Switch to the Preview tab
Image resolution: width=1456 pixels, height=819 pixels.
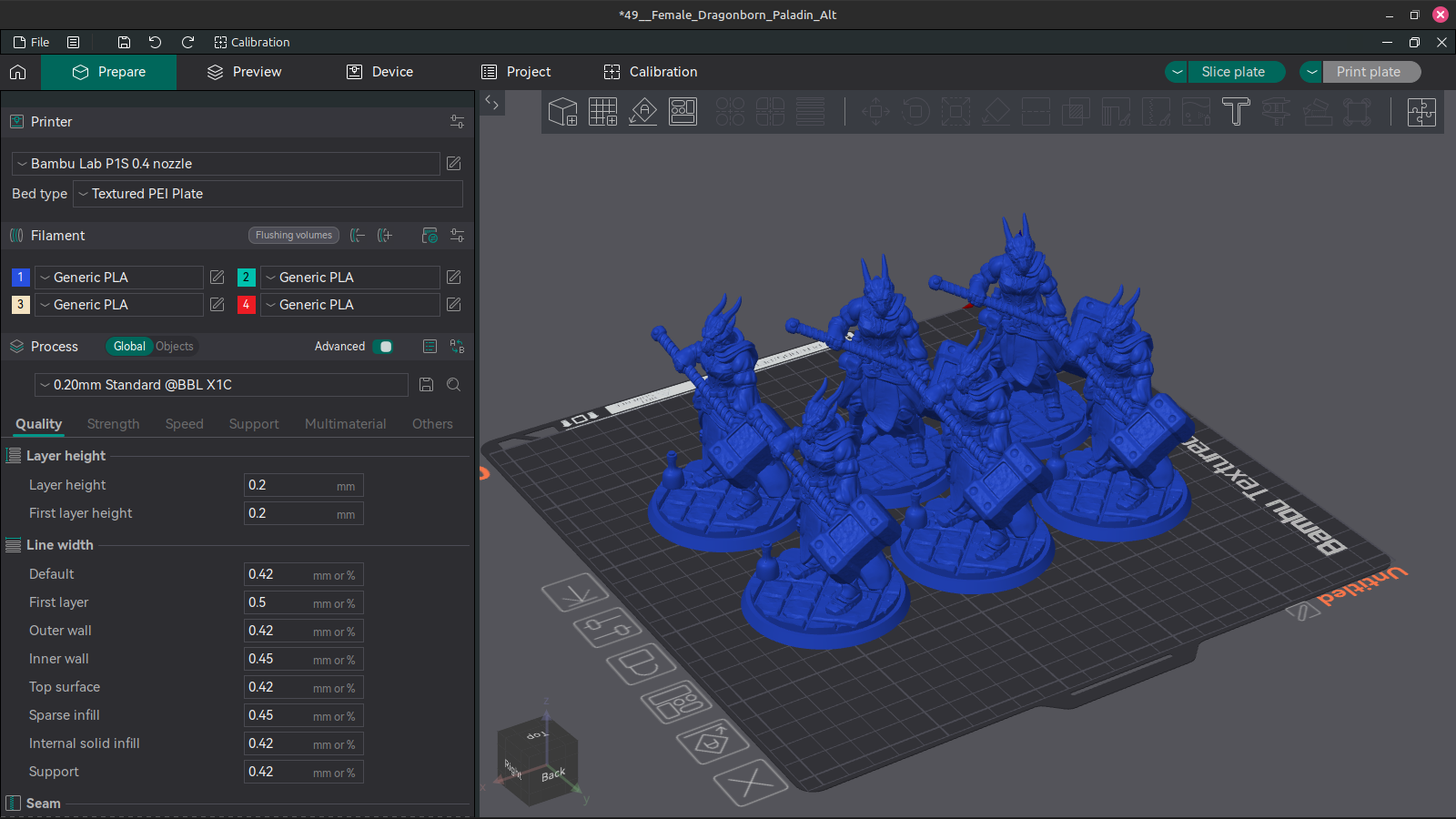point(255,72)
